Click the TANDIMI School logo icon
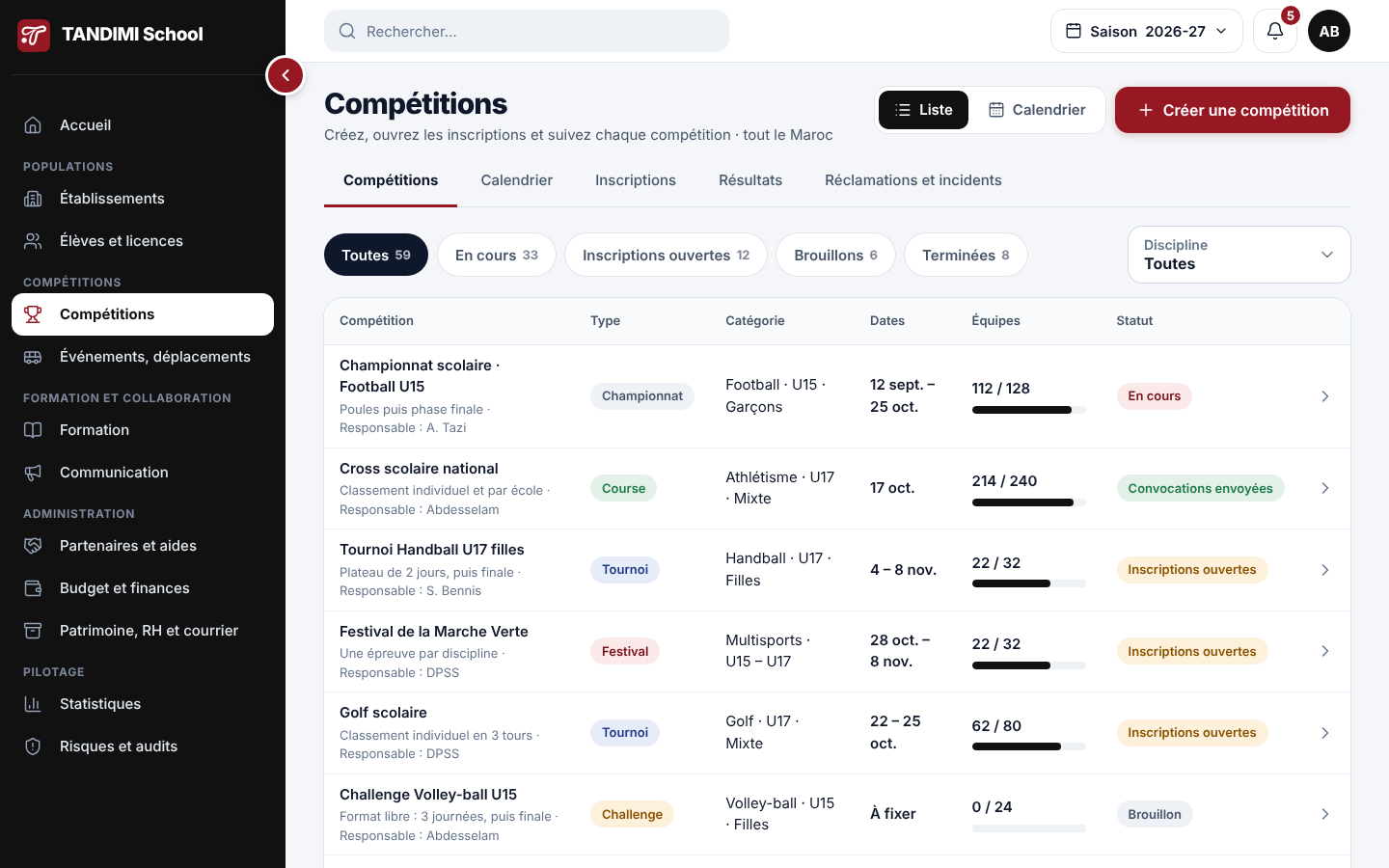 tap(34, 35)
